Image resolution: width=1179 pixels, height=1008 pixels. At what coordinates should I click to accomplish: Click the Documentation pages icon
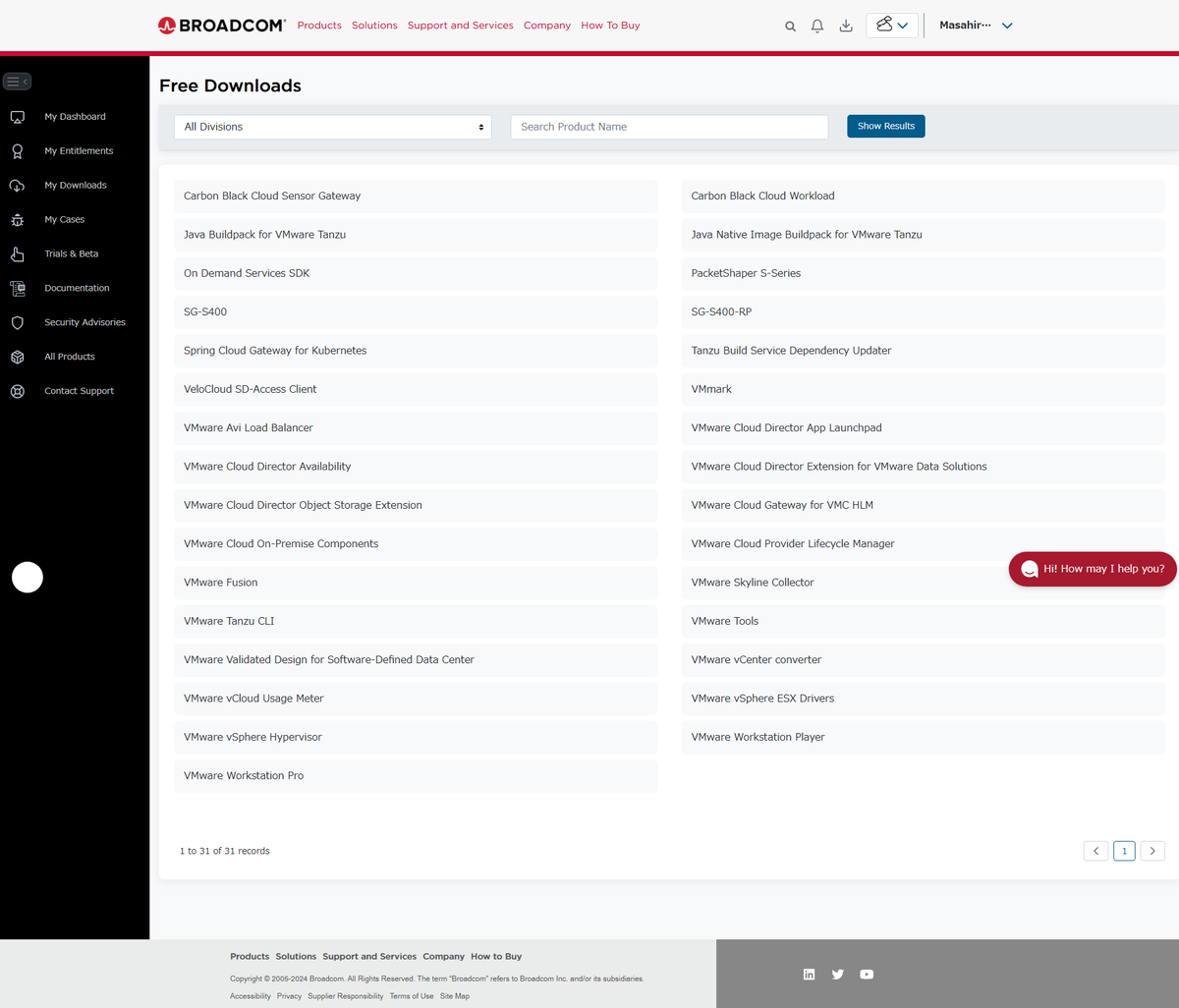[x=18, y=289]
